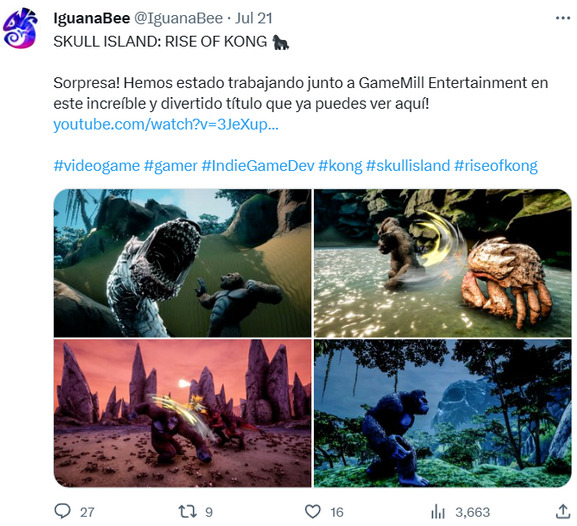Like the tweet with the heart icon
The height and width of the screenshot is (526, 577).
[x=313, y=512]
